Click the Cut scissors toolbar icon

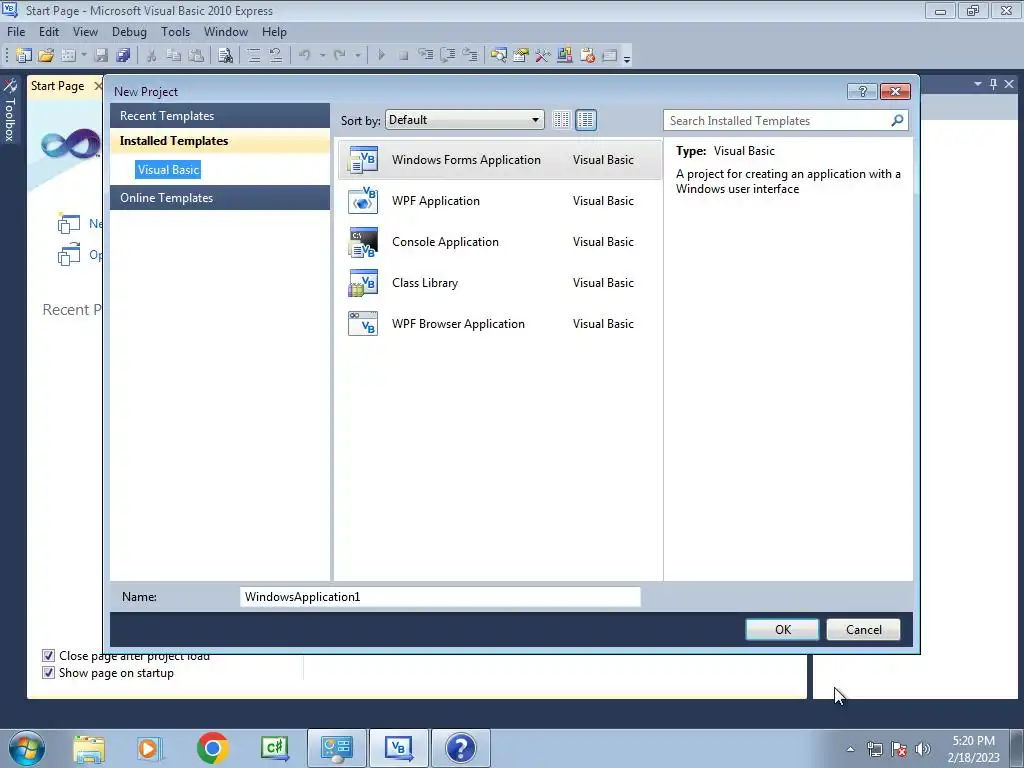(151, 56)
